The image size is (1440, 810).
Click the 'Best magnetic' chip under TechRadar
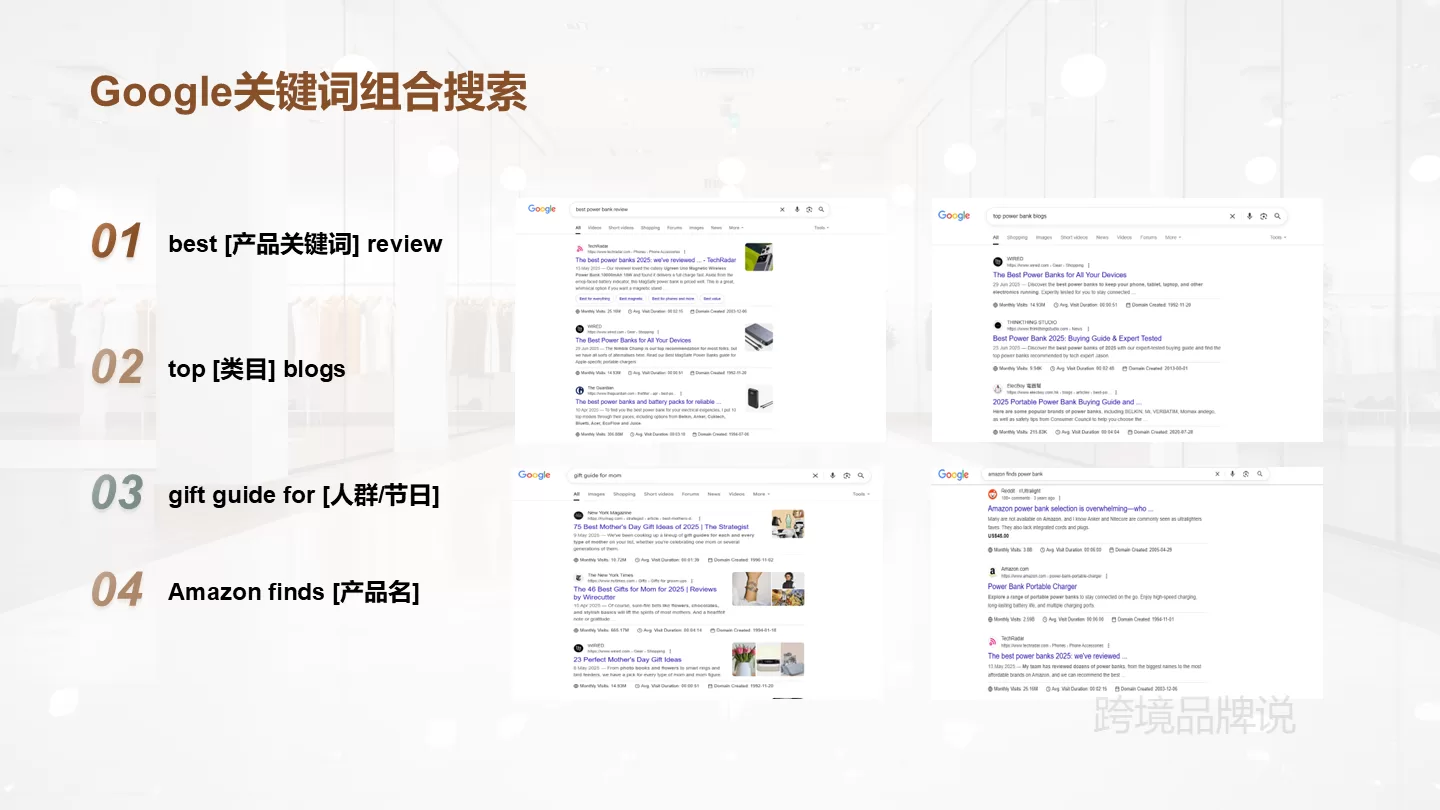point(631,299)
